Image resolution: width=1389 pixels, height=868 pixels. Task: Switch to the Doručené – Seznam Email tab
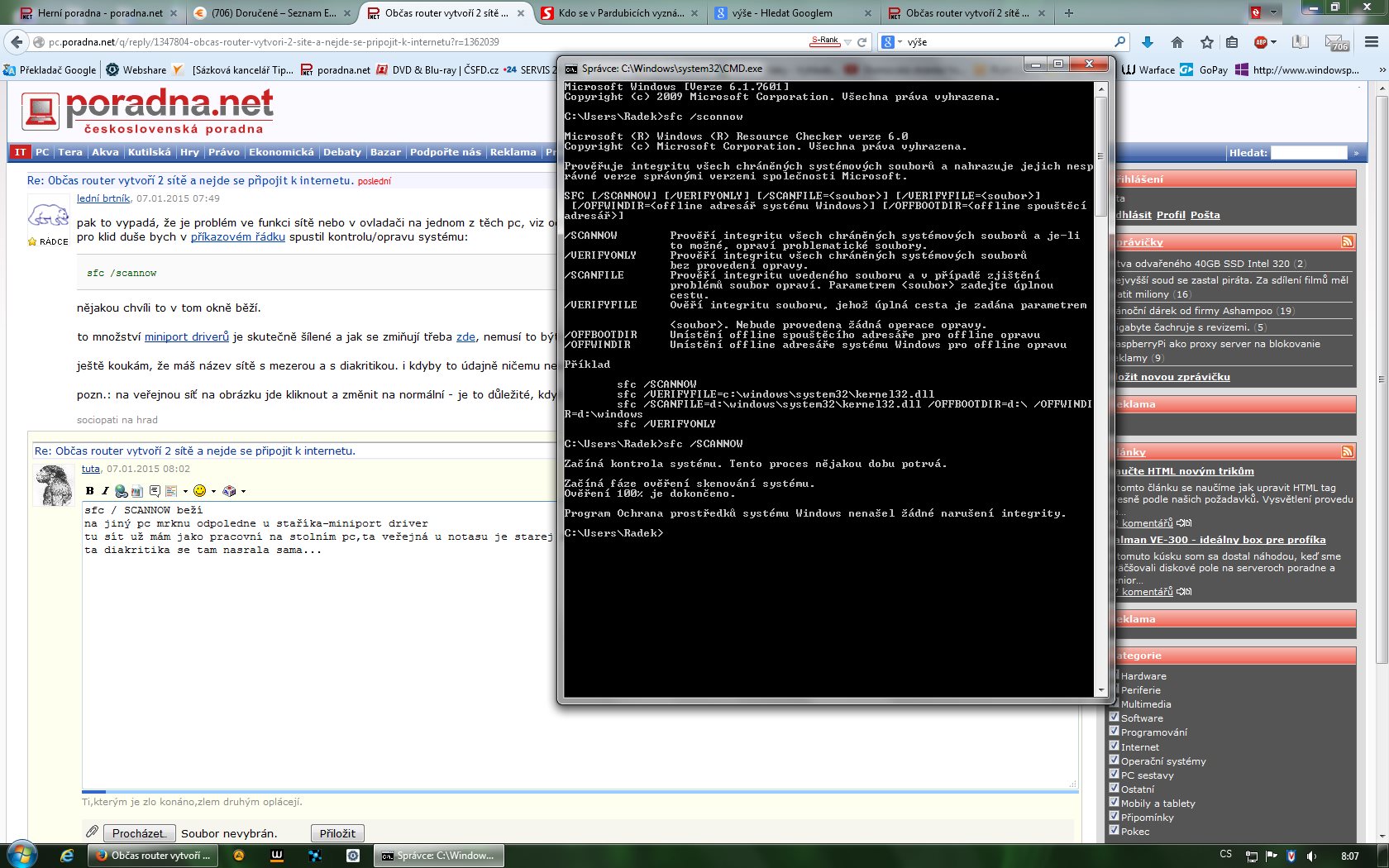pyautogui.click(x=273, y=13)
